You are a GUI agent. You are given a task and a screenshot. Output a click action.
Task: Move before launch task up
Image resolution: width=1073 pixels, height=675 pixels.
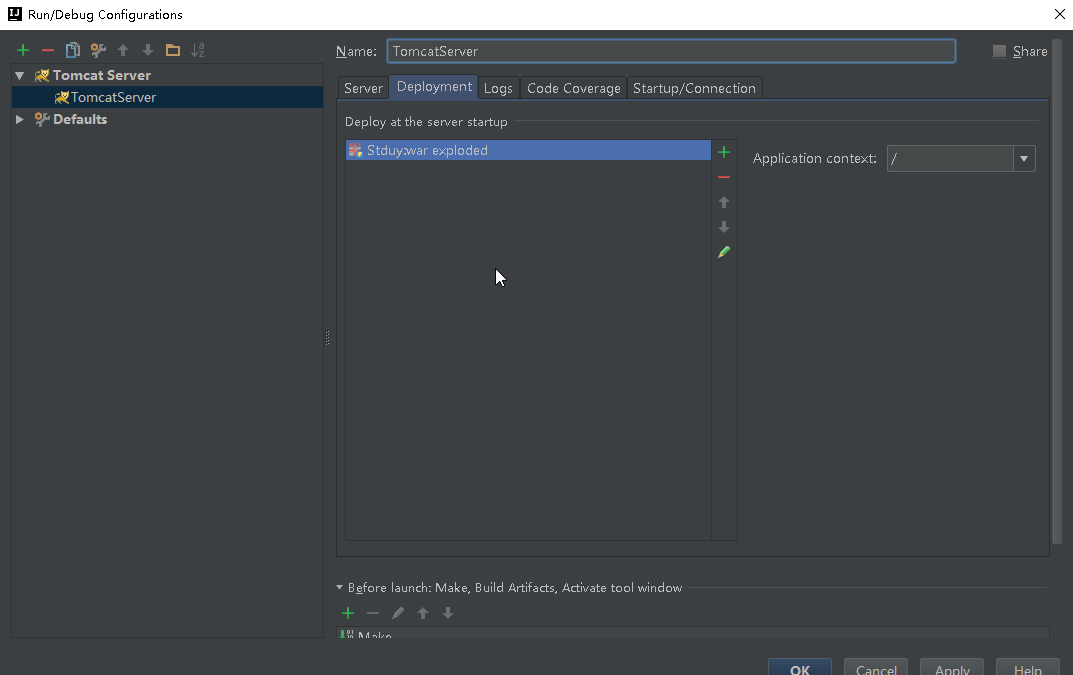click(x=423, y=613)
